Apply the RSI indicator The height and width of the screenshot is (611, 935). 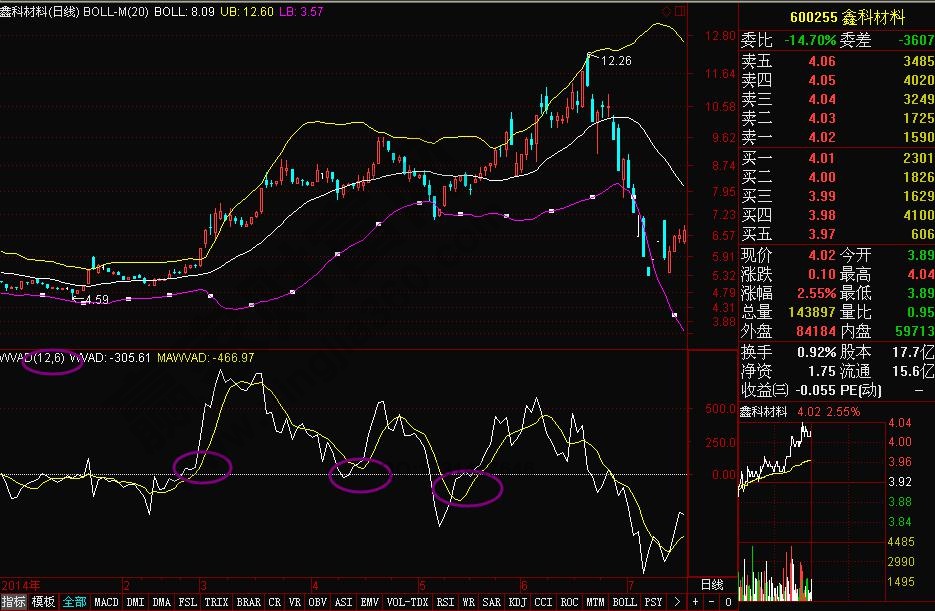click(445, 602)
